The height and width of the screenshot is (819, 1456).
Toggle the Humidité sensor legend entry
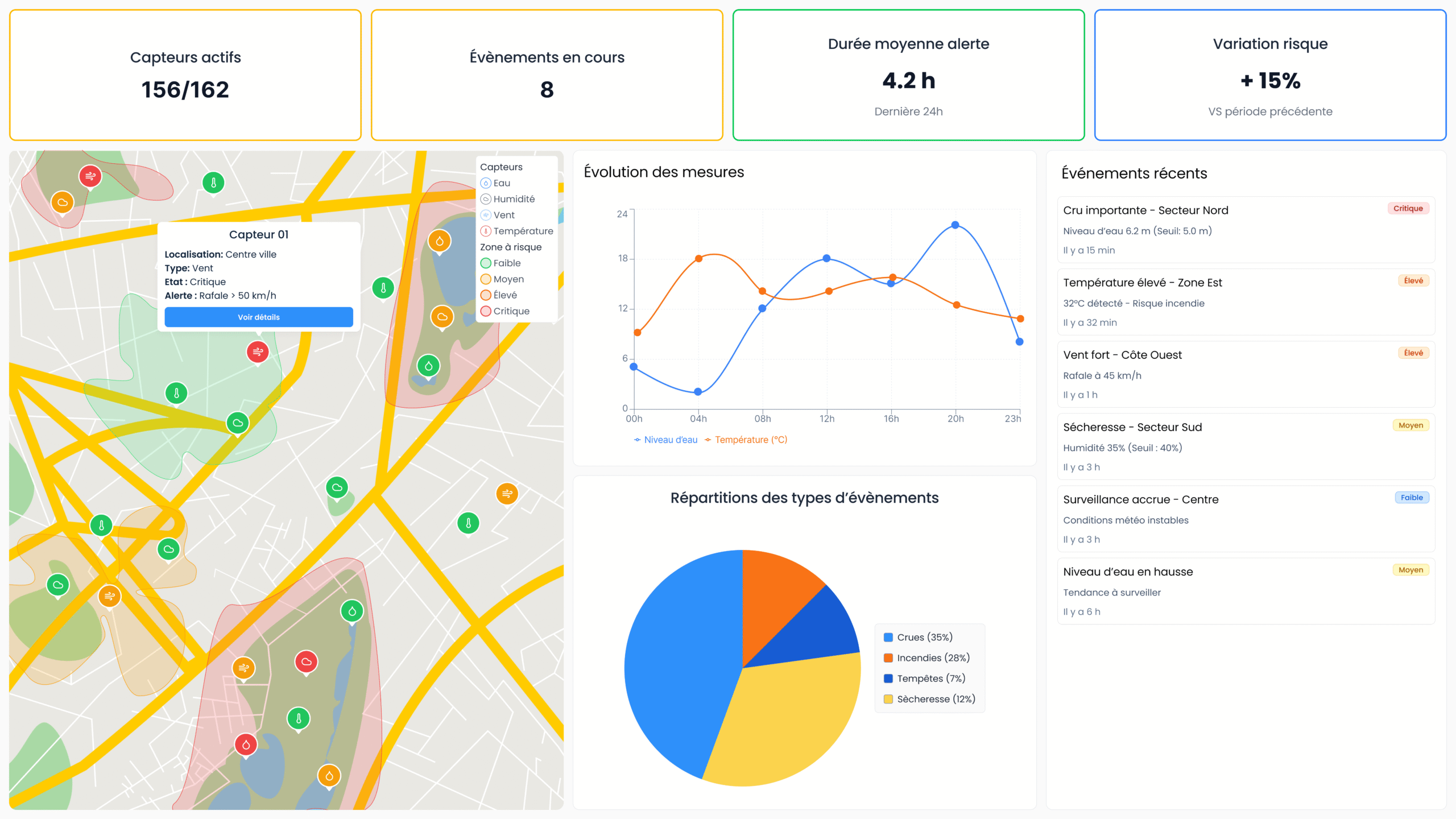[508, 199]
